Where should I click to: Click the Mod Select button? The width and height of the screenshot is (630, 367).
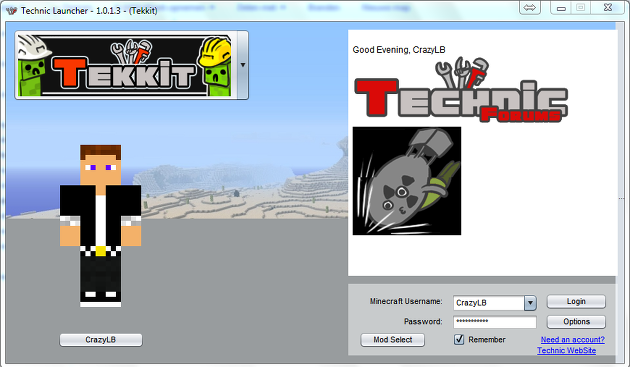(393, 340)
